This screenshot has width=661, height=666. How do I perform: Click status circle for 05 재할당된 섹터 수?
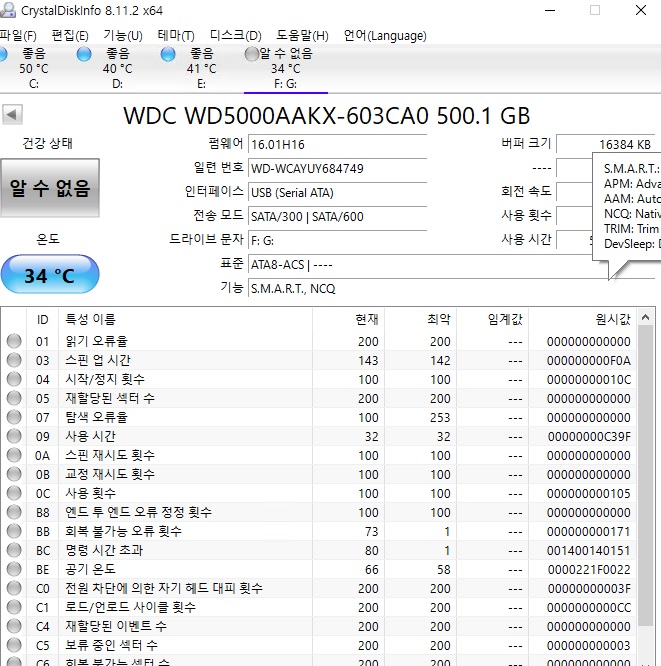coord(14,398)
